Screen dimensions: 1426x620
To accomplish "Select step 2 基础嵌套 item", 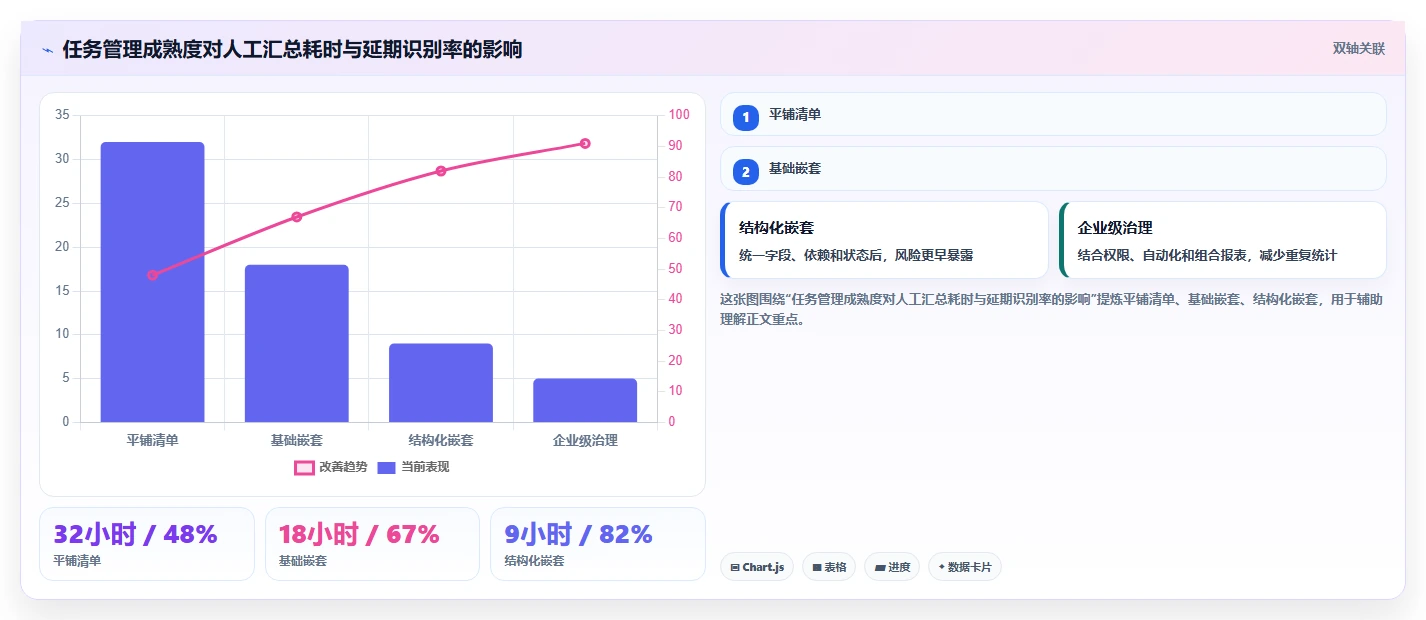I will (x=1053, y=169).
